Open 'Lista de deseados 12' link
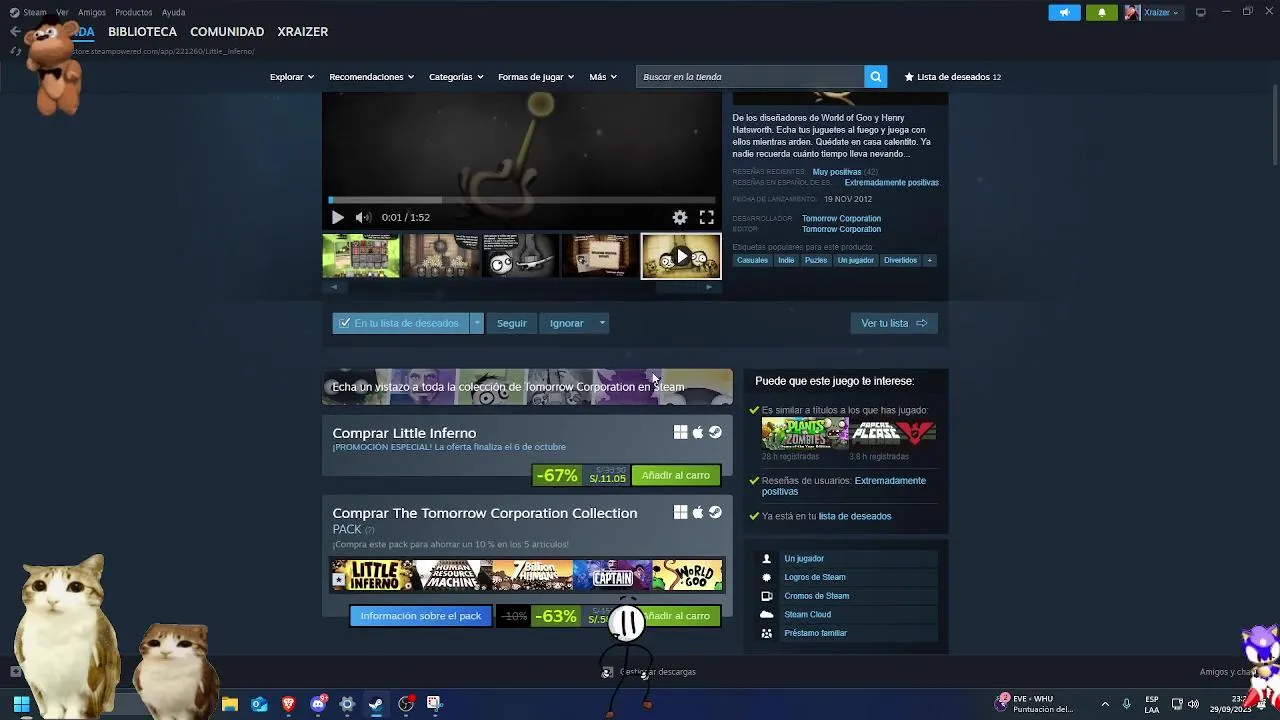The height and width of the screenshot is (720, 1280). 952,77
